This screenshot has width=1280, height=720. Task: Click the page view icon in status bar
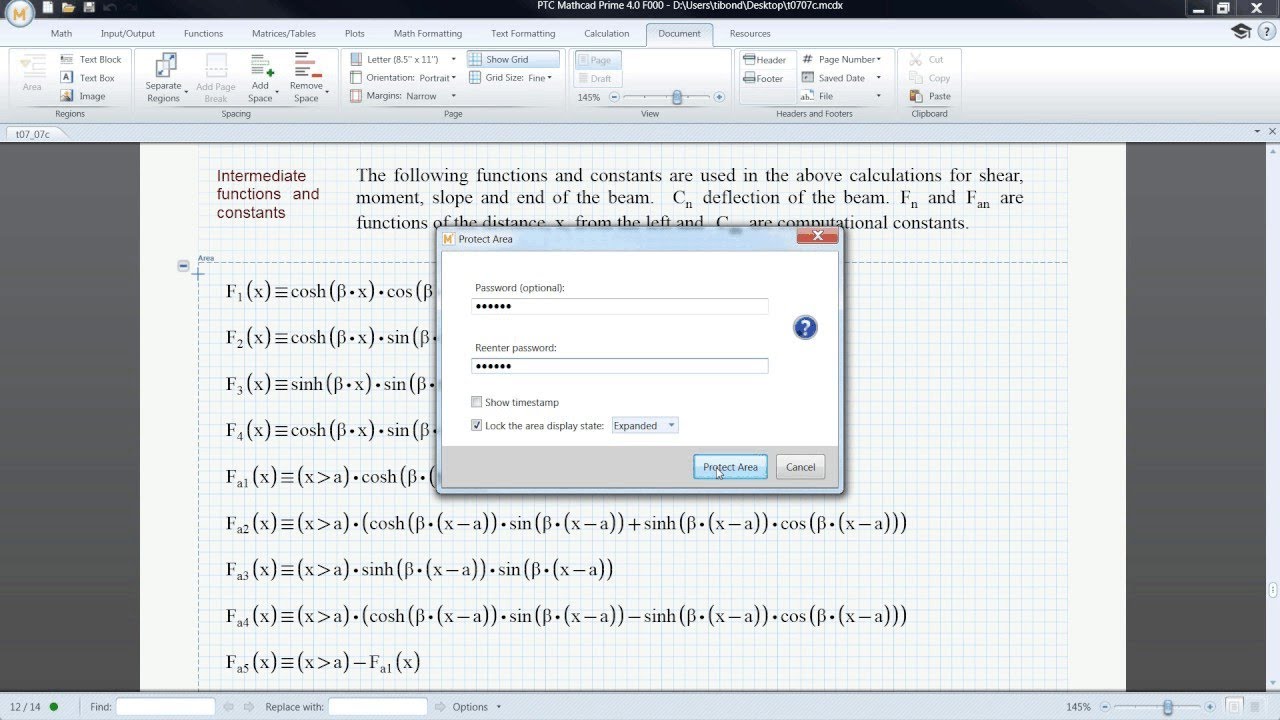tap(1235, 707)
